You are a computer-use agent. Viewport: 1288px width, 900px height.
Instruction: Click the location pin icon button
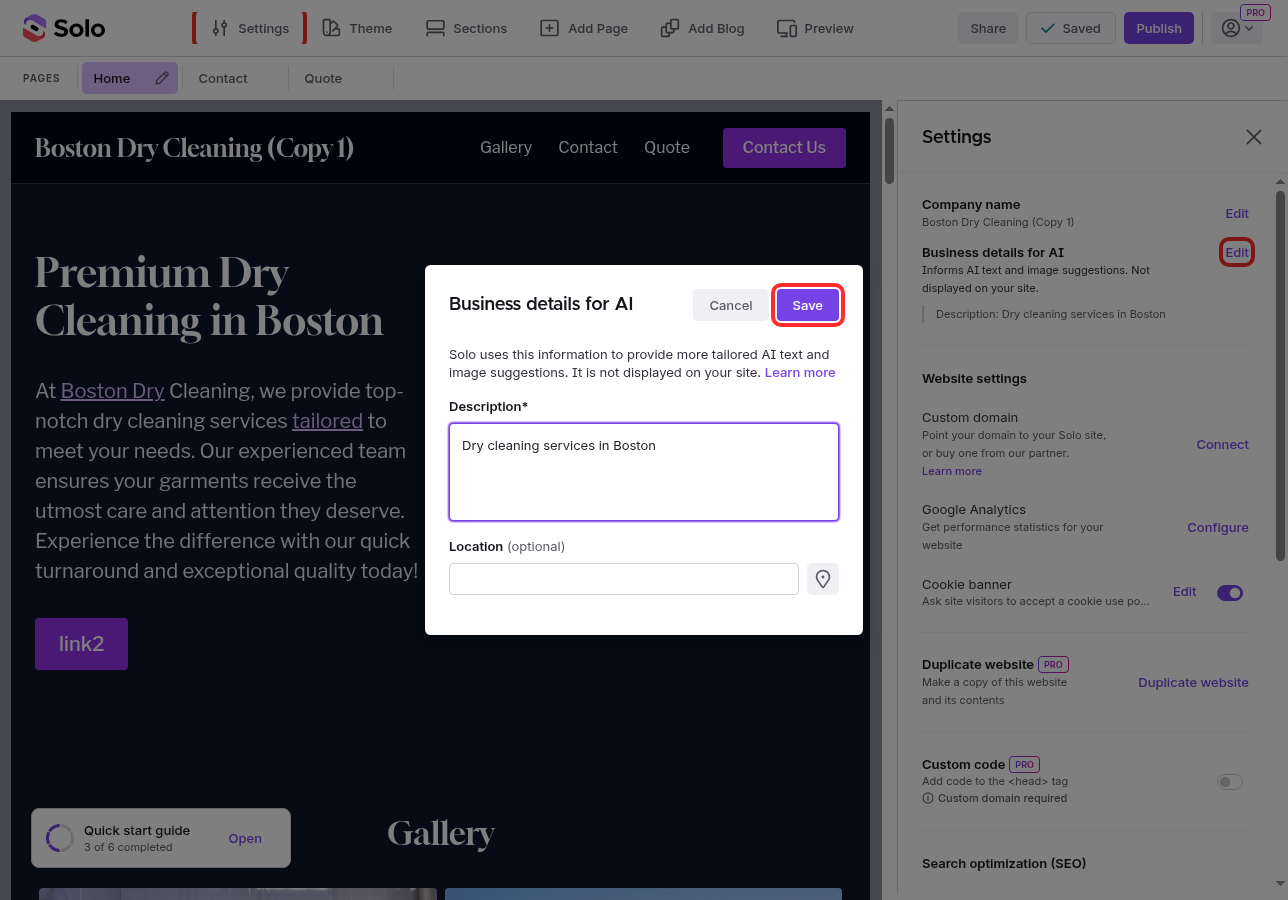point(823,579)
